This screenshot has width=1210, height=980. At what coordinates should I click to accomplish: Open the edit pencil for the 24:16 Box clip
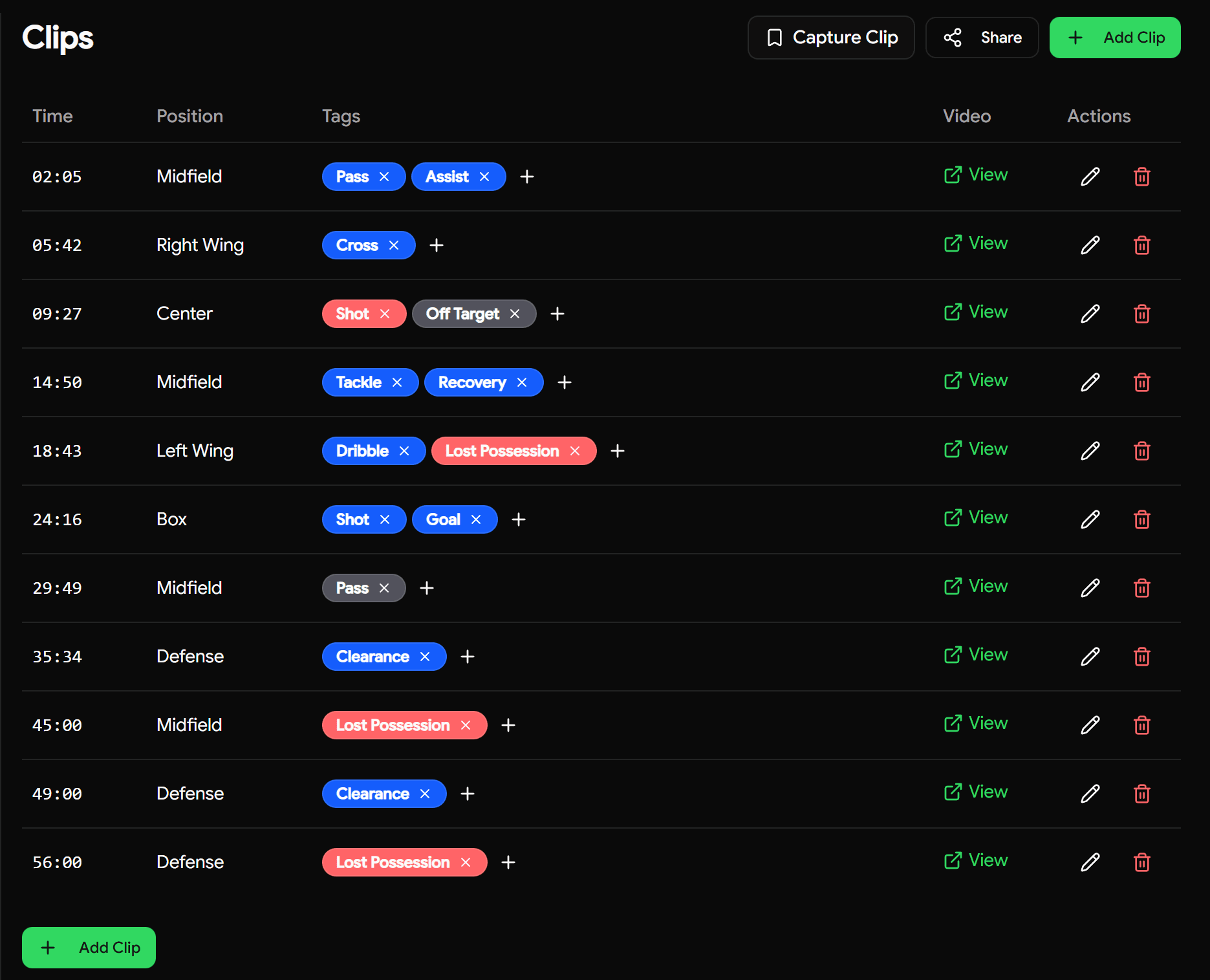click(x=1090, y=519)
